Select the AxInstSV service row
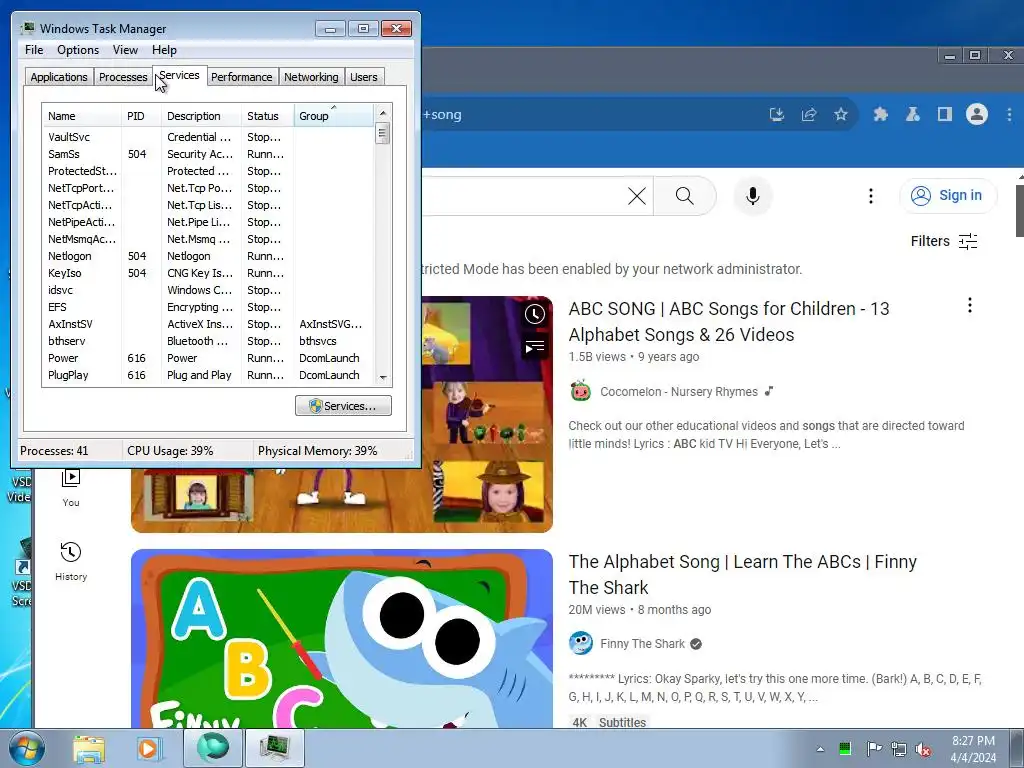Screen dimensions: 1024x768 click(x=208, y=324)
